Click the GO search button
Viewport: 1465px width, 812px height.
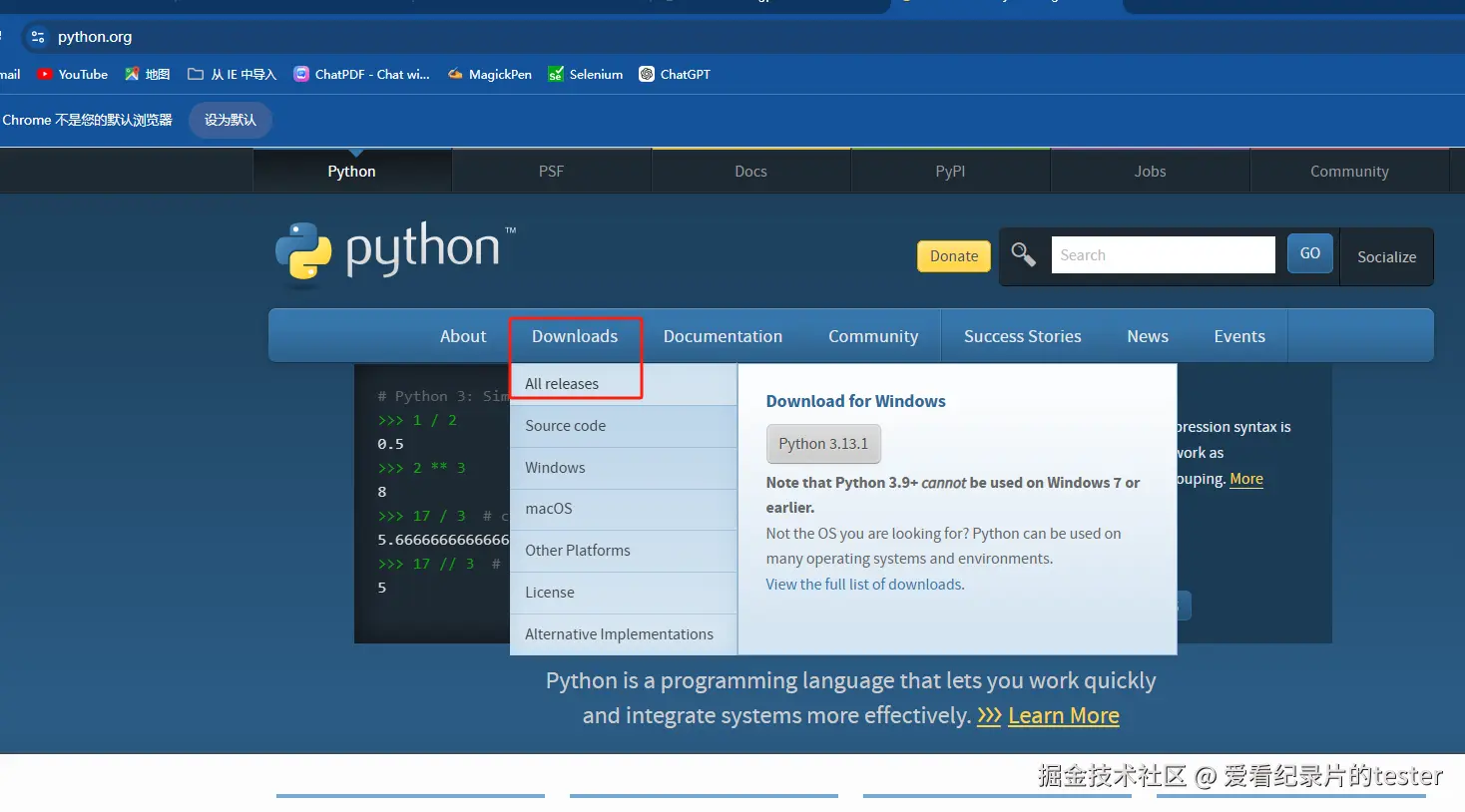click(1310, 253)
